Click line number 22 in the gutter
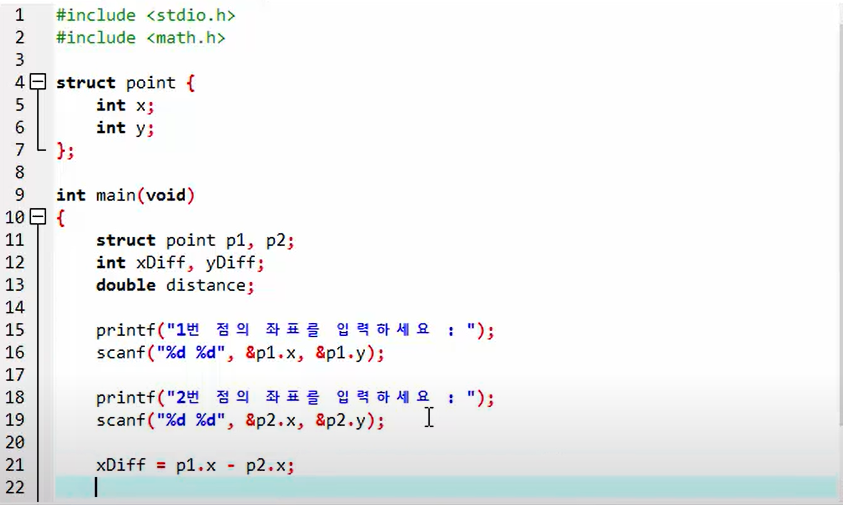This screenshot has width=843, height=505. 15,487
